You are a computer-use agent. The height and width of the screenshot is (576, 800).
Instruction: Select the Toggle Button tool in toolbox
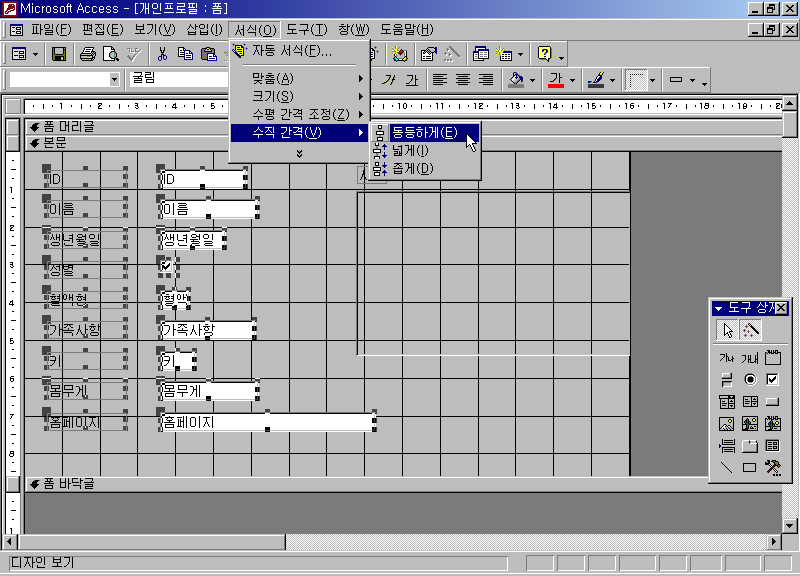pos(727,380)
